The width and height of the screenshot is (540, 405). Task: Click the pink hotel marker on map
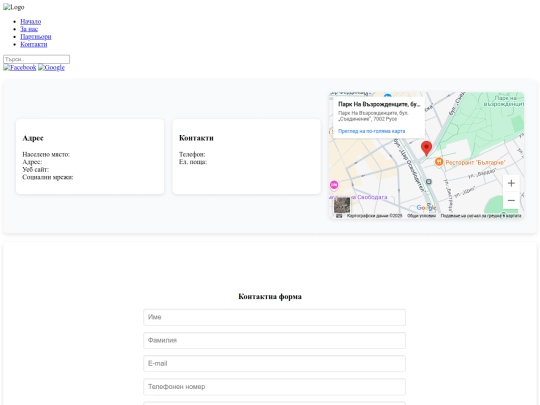coord(334,185)
